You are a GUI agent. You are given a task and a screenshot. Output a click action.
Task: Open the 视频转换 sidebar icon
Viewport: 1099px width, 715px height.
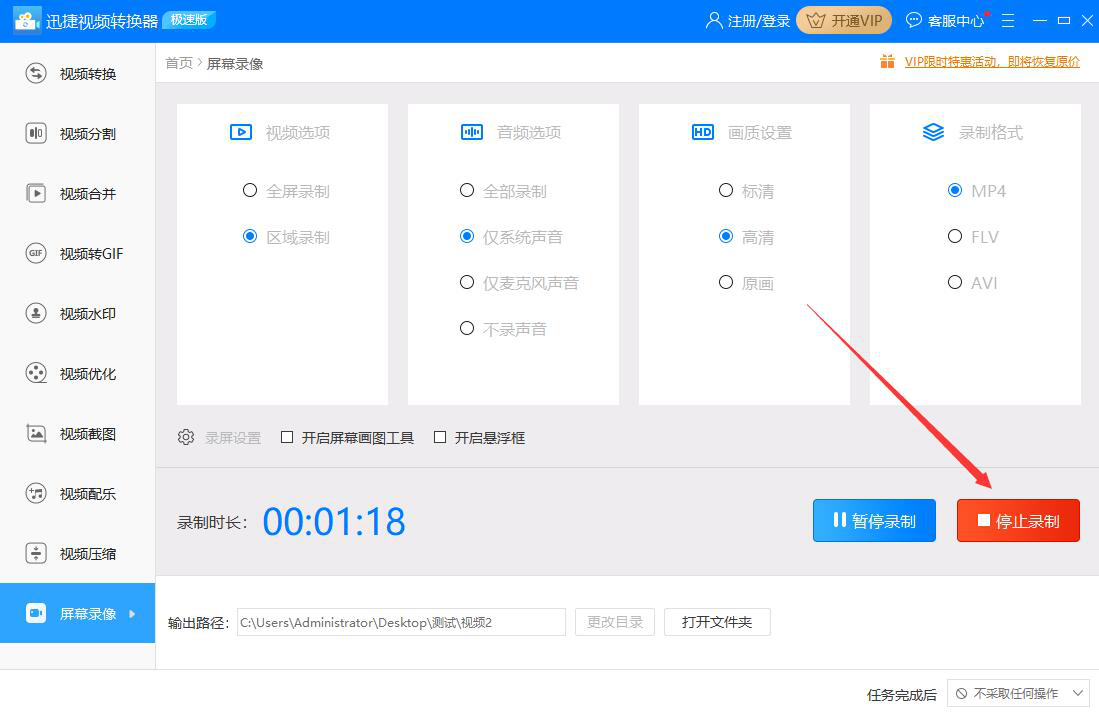(x=36, y=73)
